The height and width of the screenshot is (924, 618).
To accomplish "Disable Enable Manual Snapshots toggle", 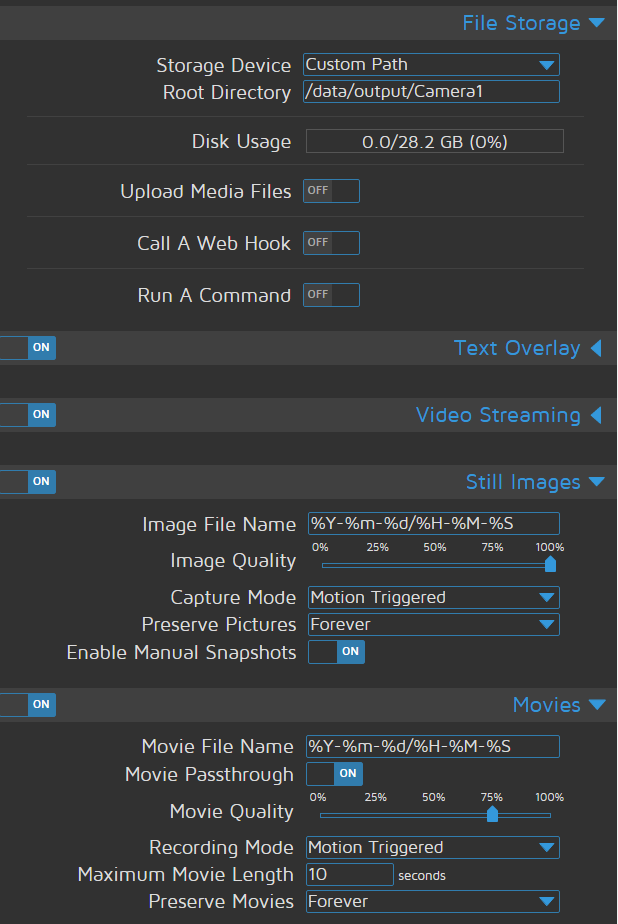I will point(336,652).
